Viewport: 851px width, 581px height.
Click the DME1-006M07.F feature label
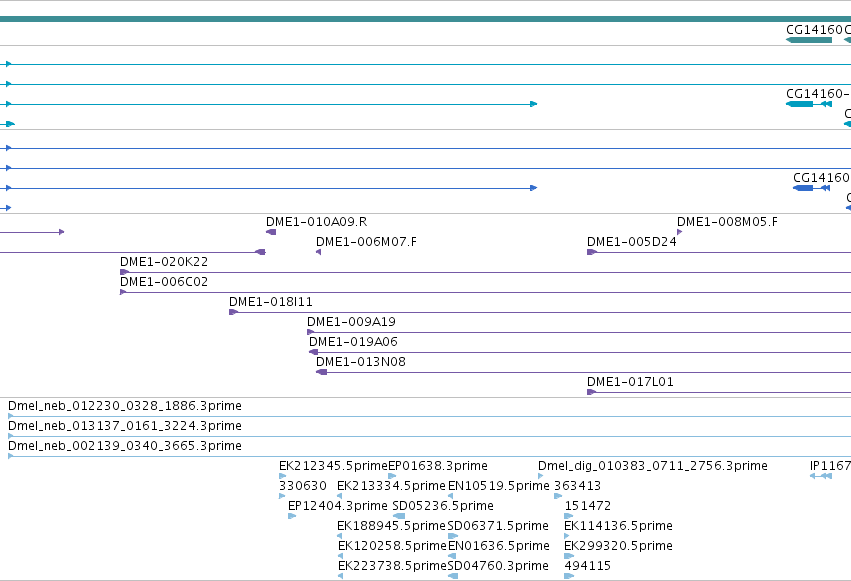coord(366,242)
